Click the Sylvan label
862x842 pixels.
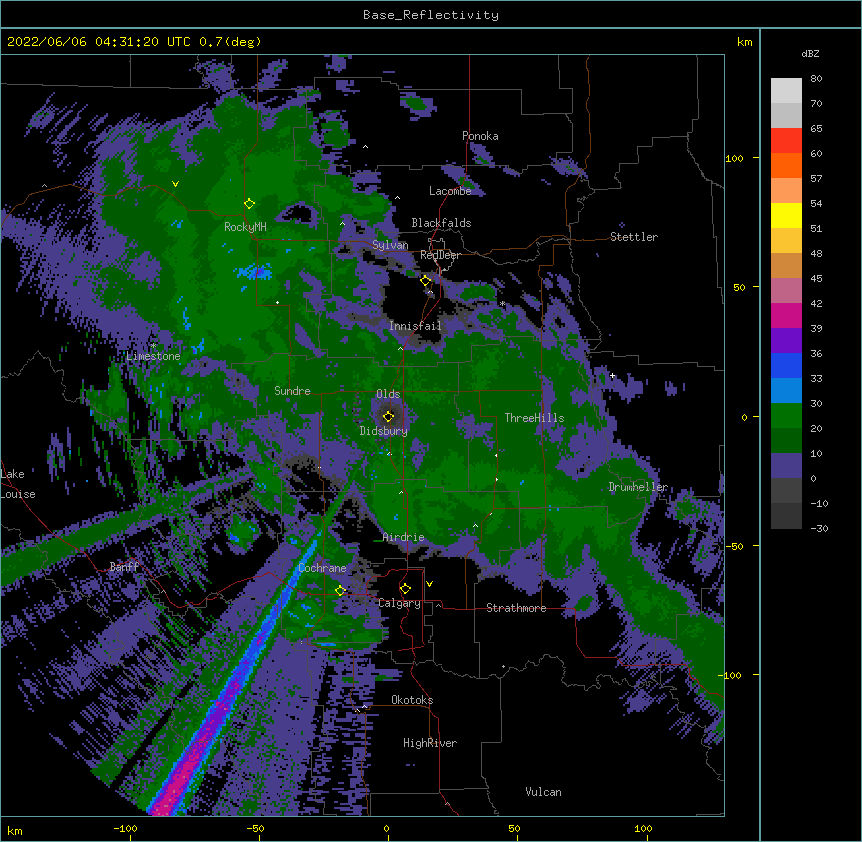coord(390,245)
